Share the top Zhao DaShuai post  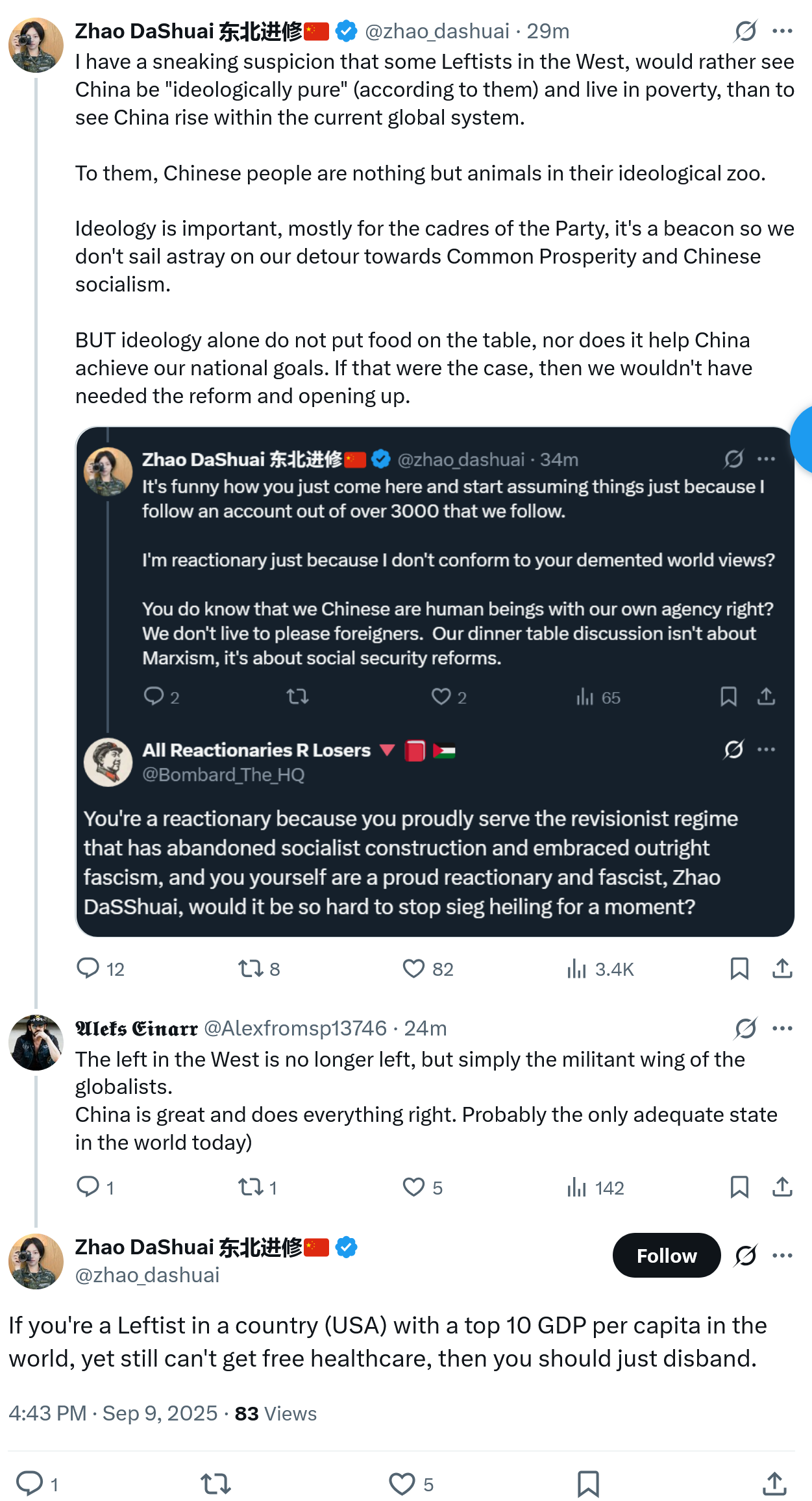[782, 968]
